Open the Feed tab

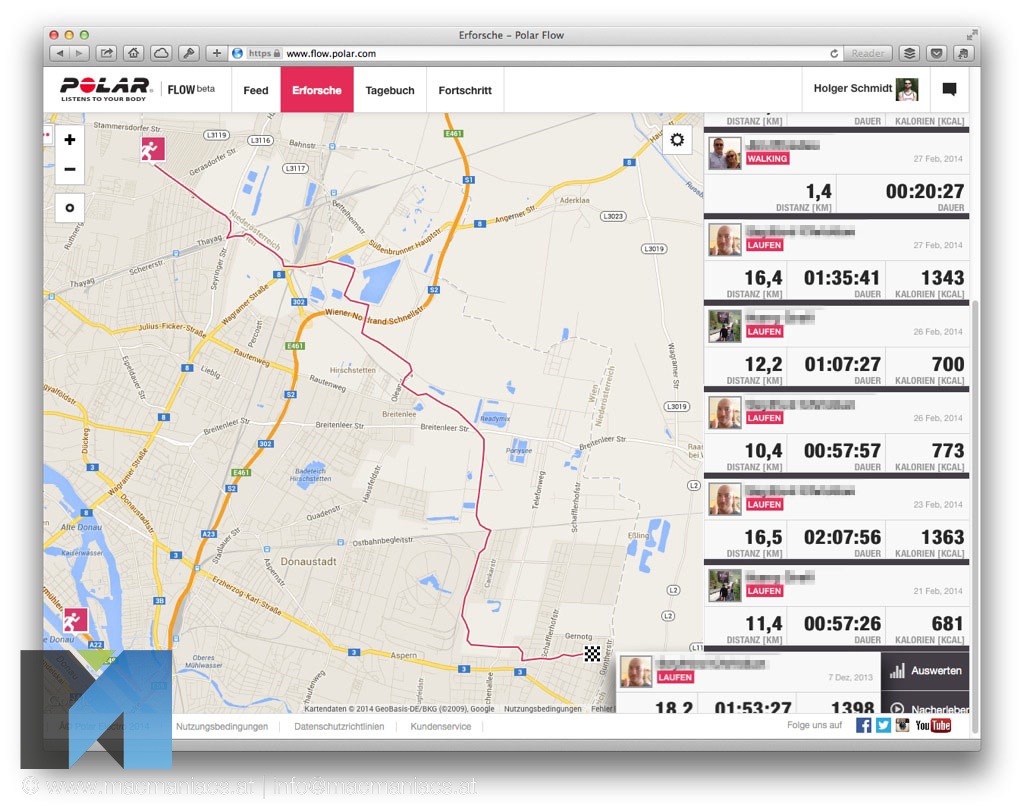(x=255, y=90)
